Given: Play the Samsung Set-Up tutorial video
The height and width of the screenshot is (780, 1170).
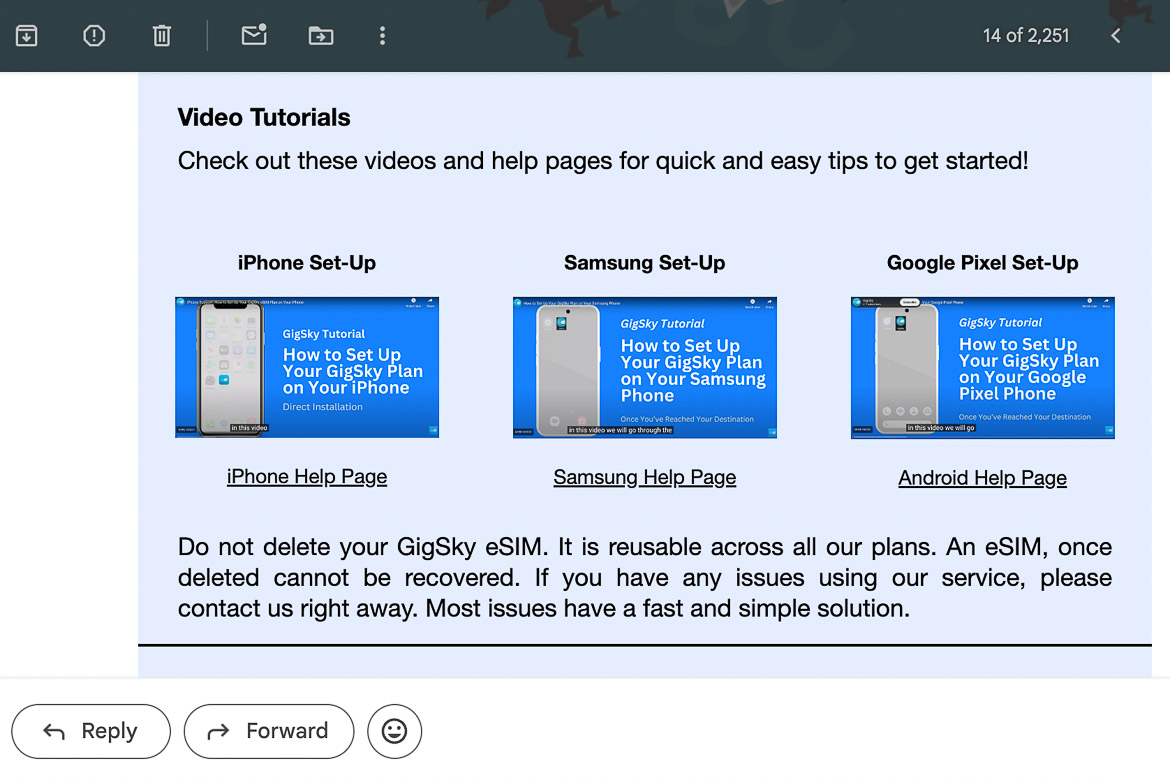Looking at the screenshot, I should [x=644, y=367].
